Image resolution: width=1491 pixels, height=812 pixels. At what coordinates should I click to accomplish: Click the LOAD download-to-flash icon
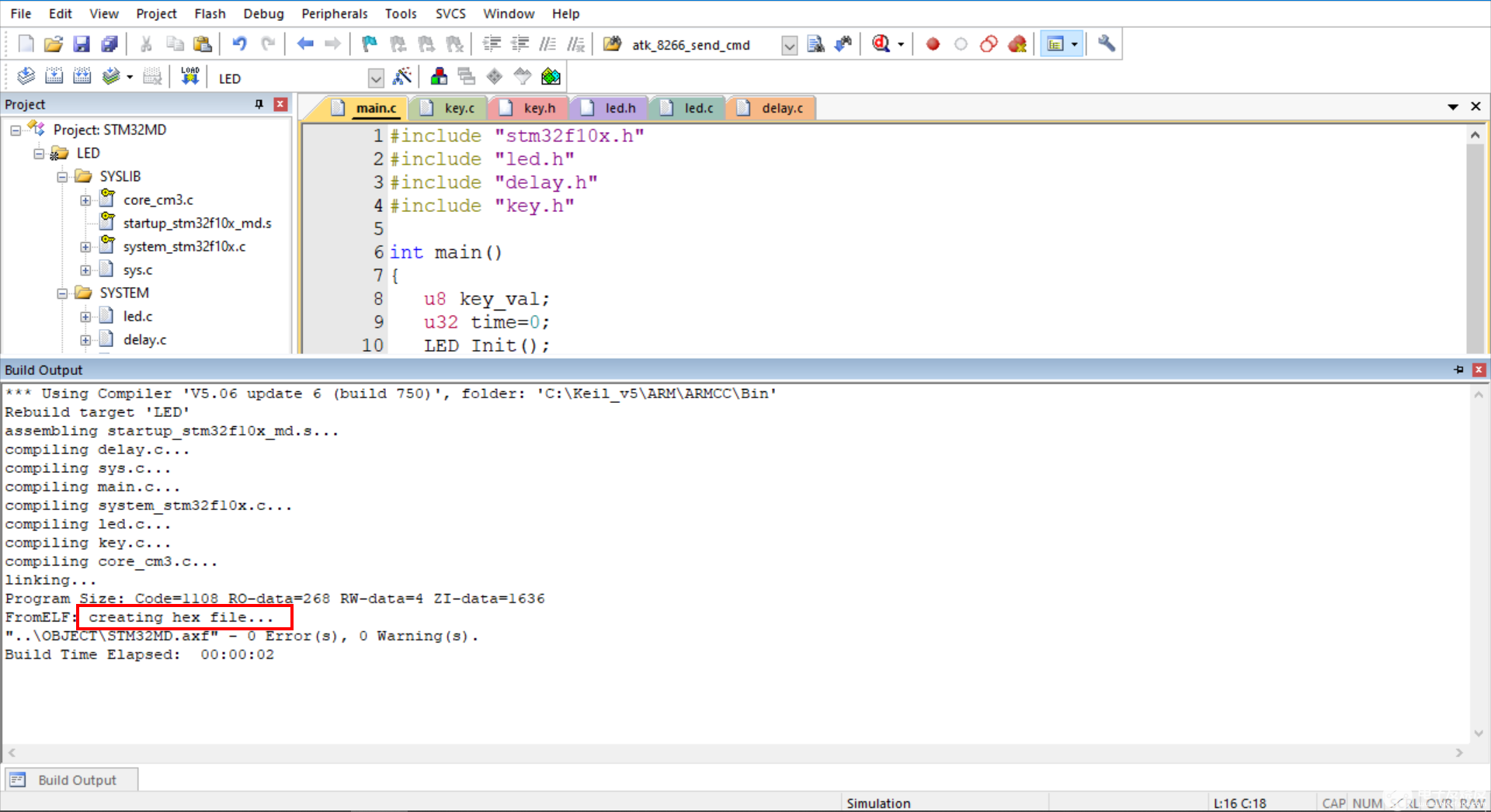coord(189,77)
